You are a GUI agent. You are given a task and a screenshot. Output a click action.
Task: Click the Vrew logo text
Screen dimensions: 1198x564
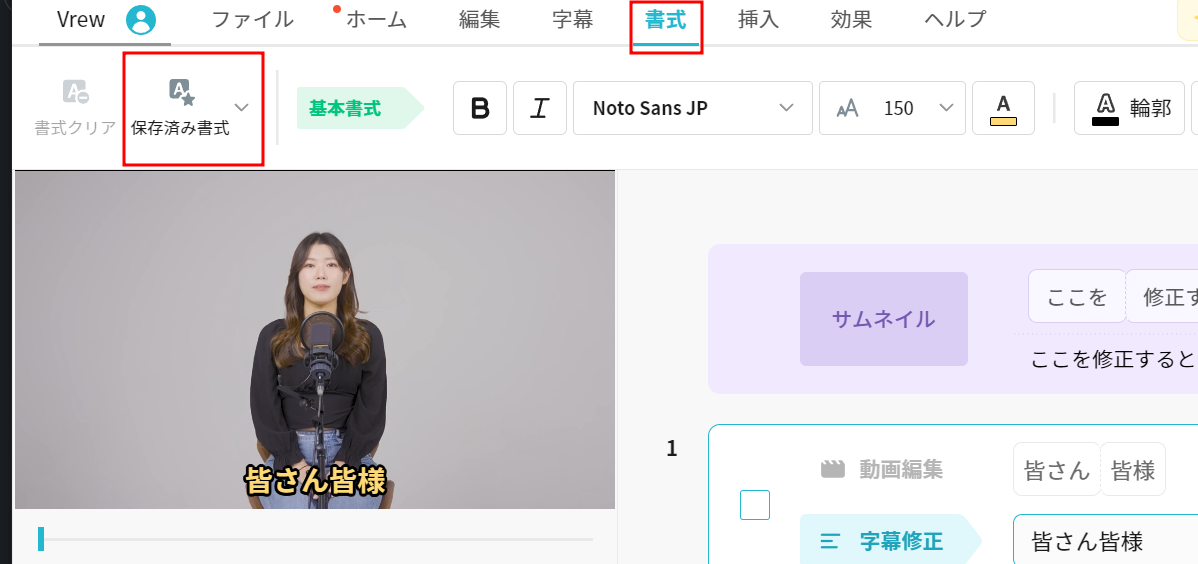81,20
